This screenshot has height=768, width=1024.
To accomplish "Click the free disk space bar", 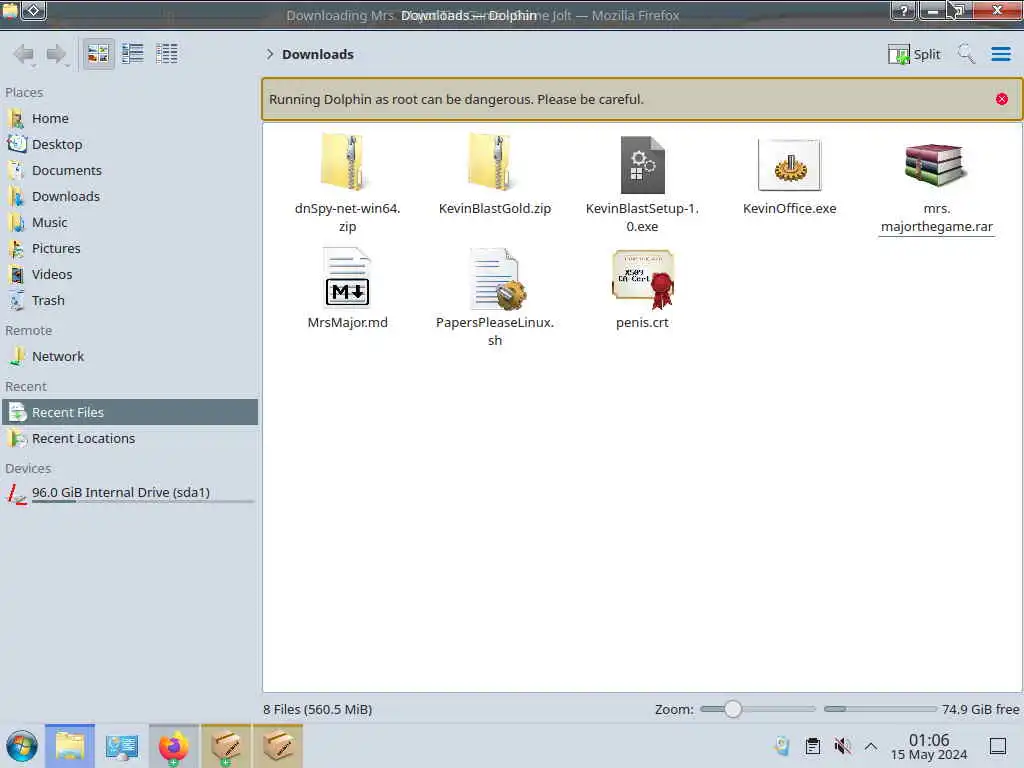I will (880, 709).
